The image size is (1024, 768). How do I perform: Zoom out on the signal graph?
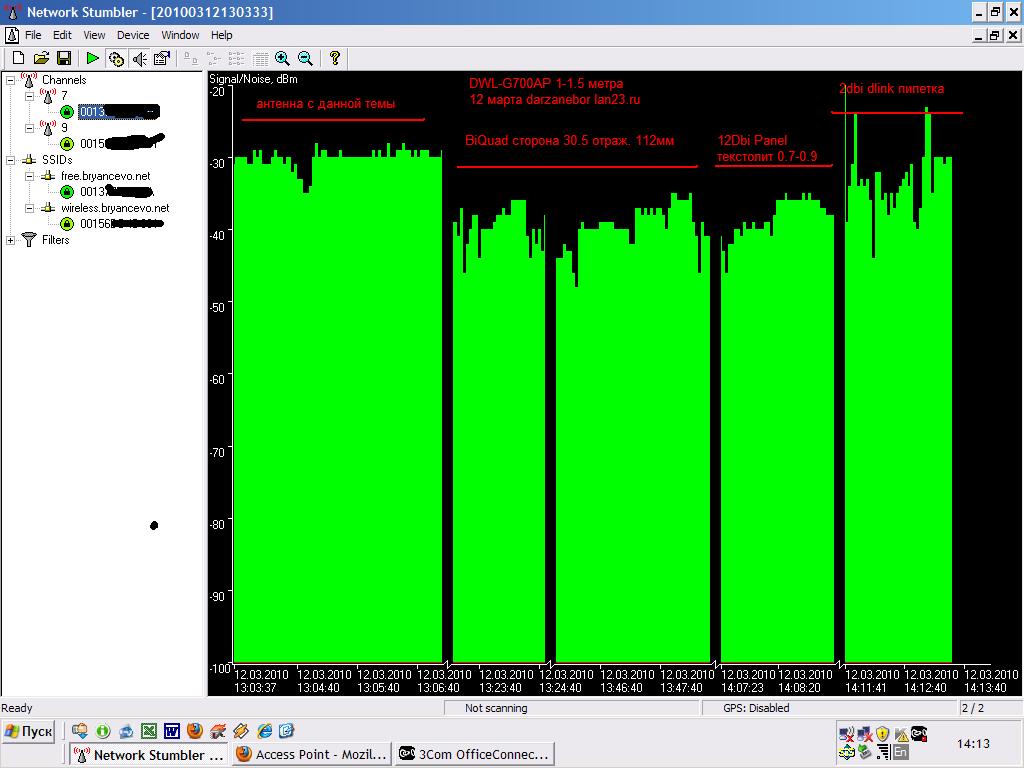[x=305, y=59]
